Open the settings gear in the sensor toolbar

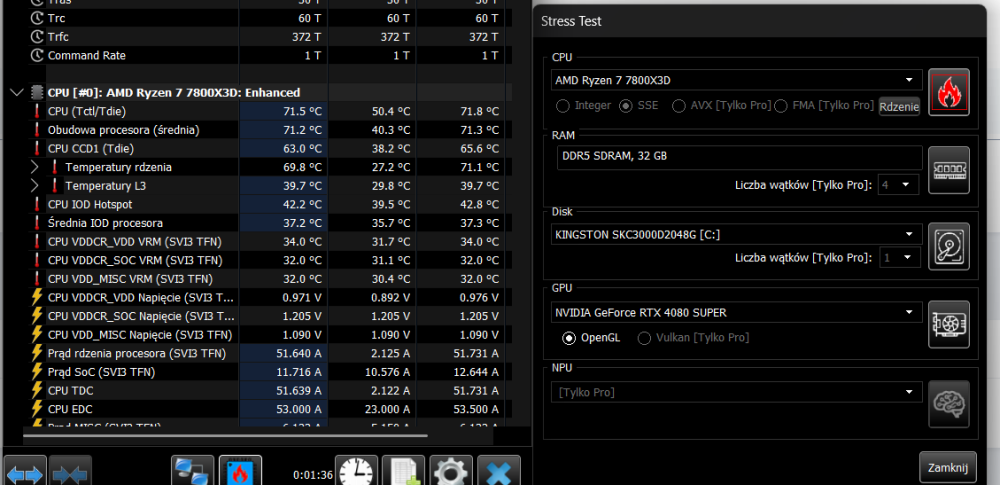coord(452,472)
